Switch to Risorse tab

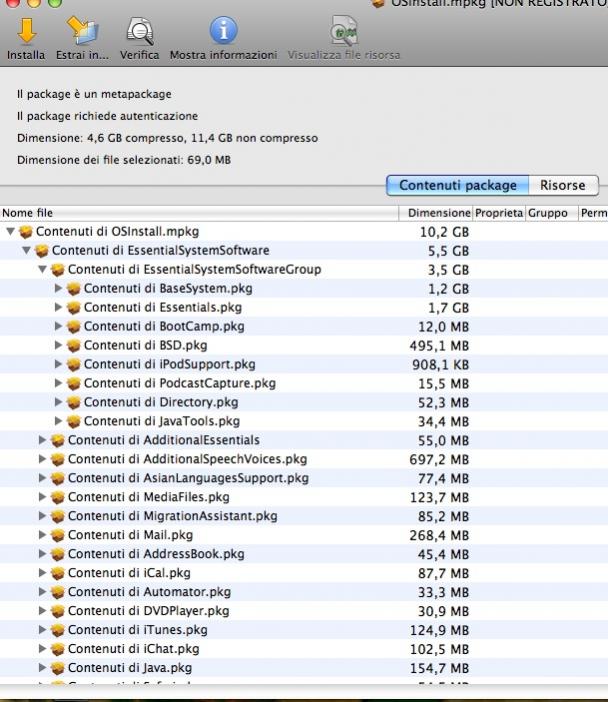pos(563,185)
